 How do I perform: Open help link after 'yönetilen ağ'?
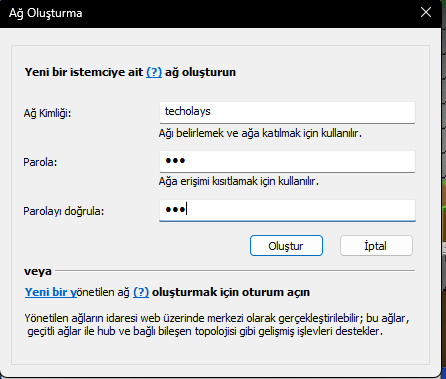pyautogui.click(x=141, y=292)
